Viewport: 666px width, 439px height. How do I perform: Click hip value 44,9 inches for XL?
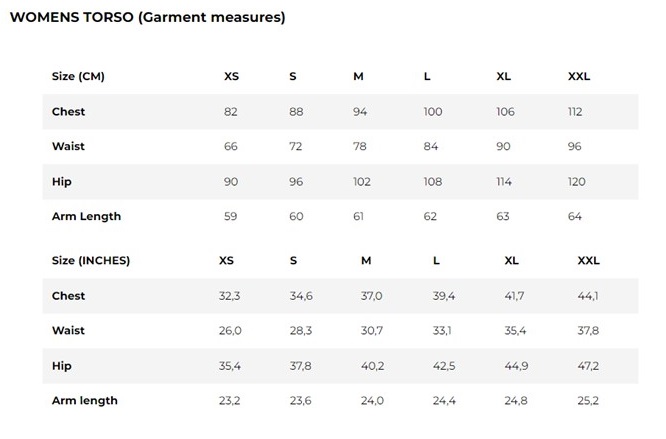coord(516,366)
